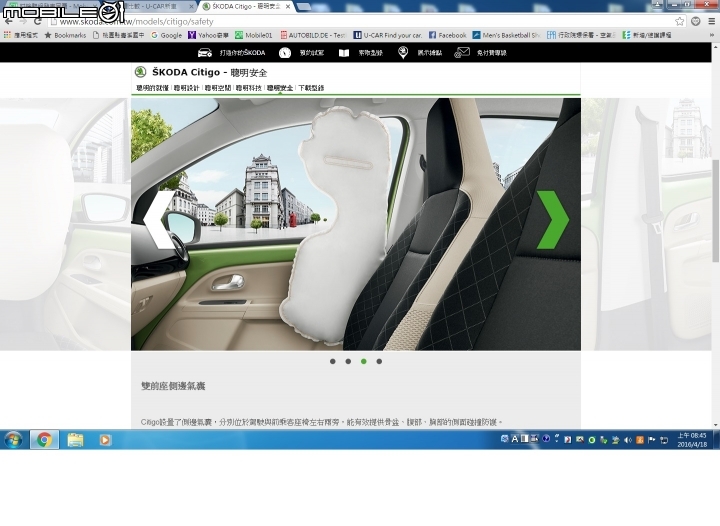The width and height of the screenshot is (720, 526).
Task: Click the green circle tray icon
Action: tap(592, 440)
